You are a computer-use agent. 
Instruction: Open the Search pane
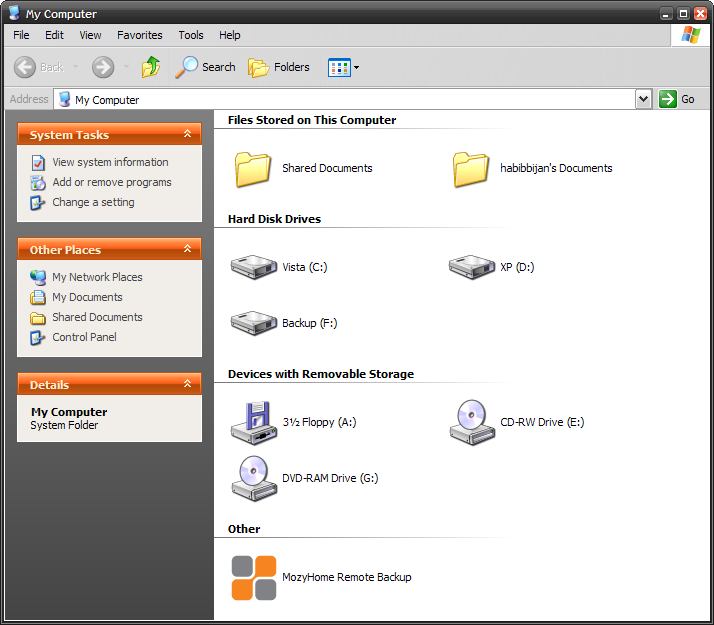click(x=205, y=67)
